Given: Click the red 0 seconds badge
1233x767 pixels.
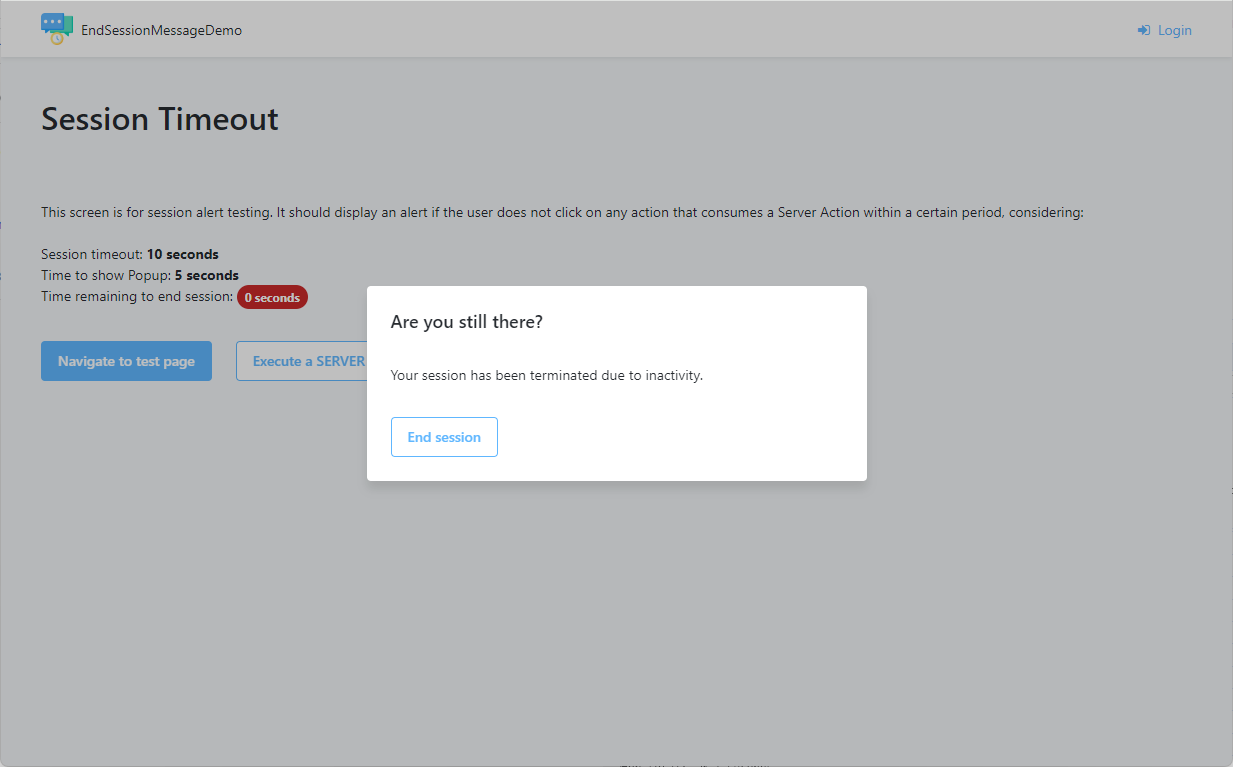Looking at the screenshot, I should click(272, 297).
